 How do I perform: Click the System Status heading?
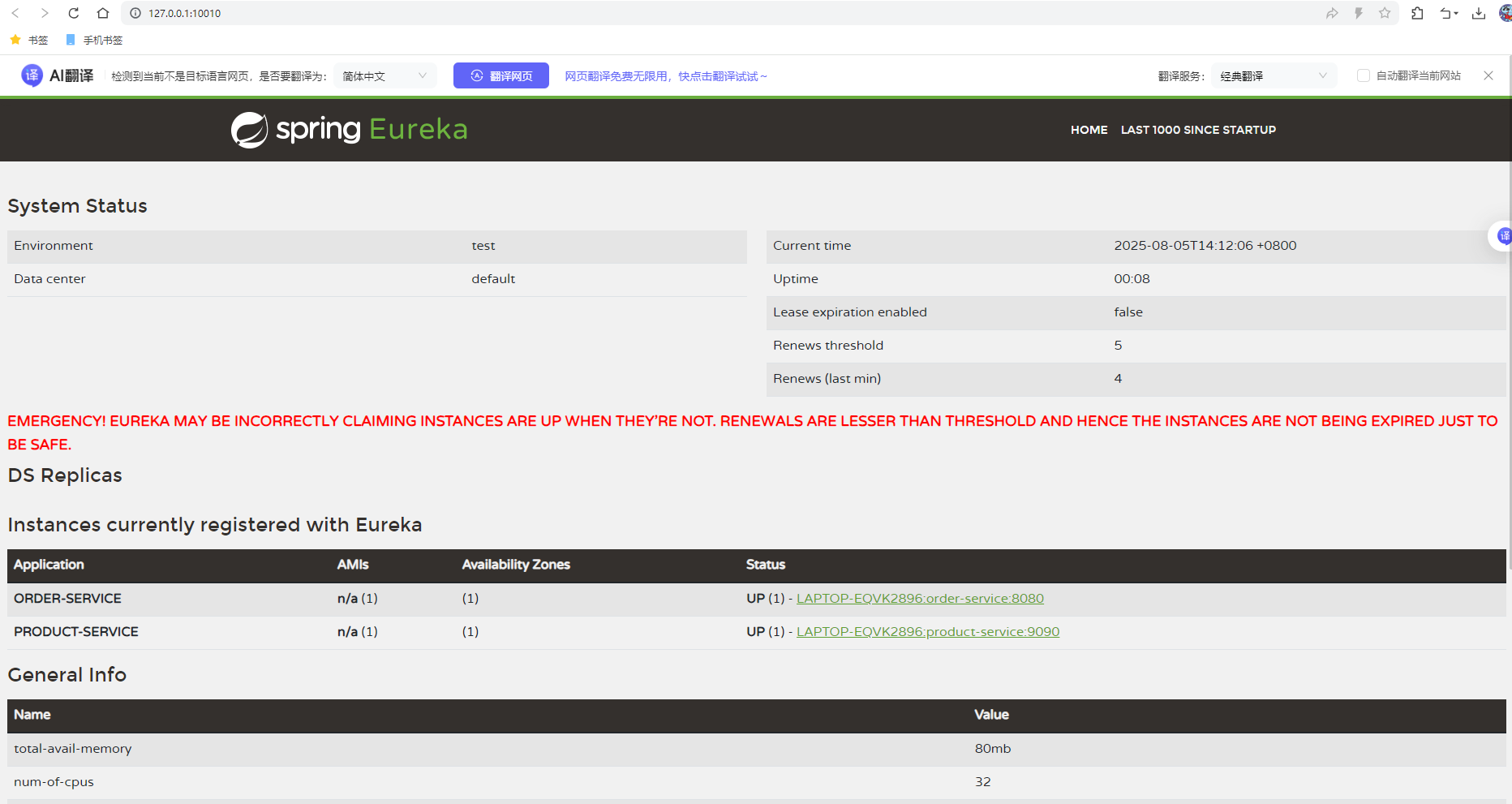tap(77, 206)
